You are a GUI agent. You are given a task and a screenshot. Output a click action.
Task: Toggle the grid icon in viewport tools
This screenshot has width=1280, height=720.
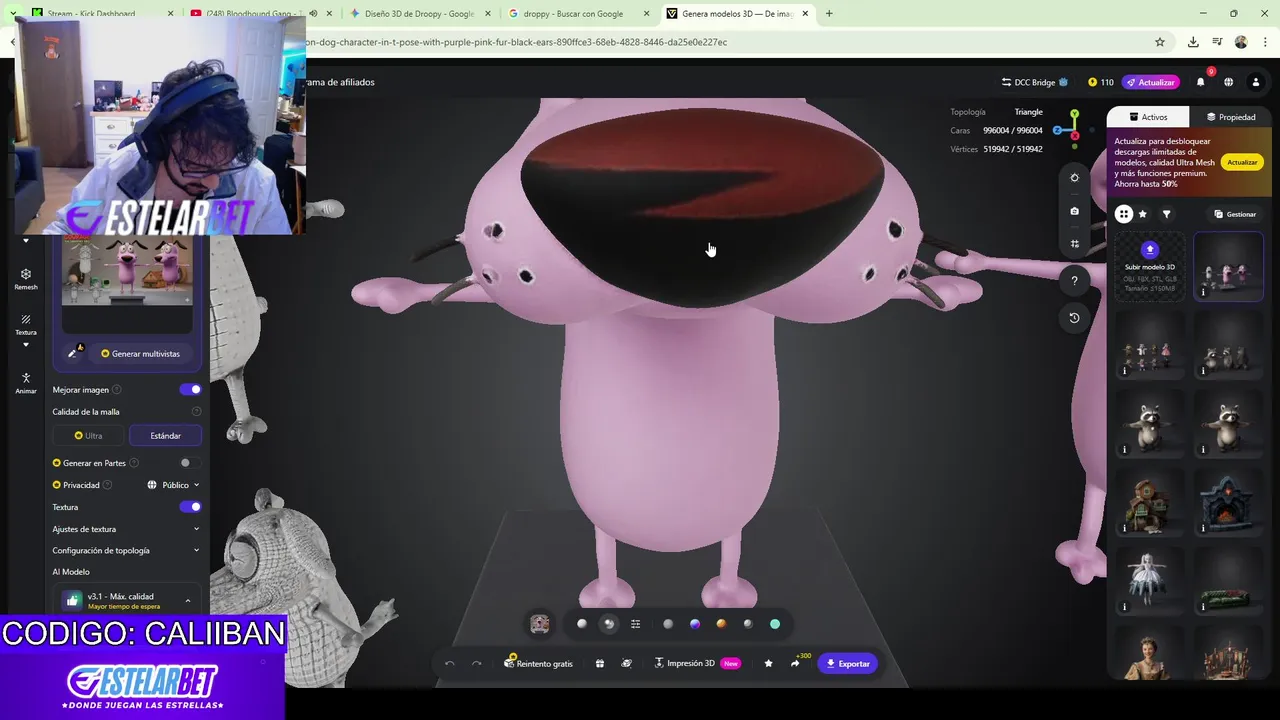click(1075, 244)
